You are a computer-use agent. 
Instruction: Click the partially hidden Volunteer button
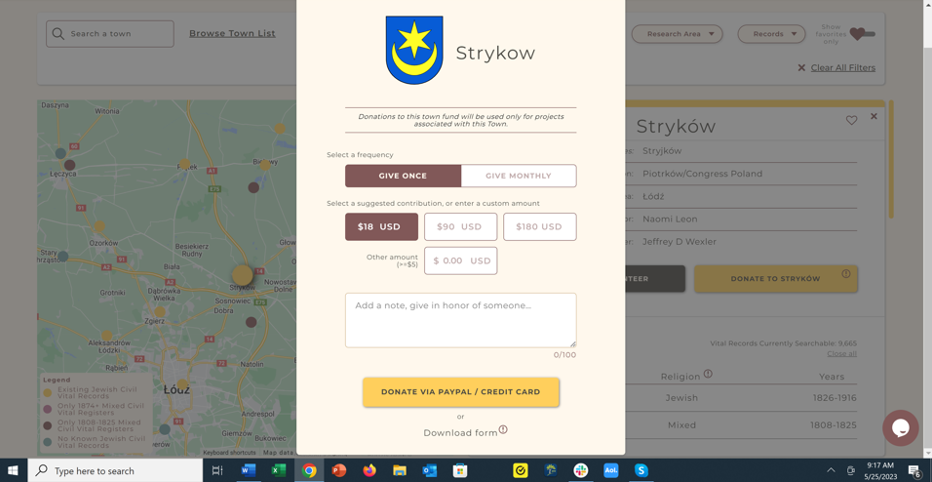point(655,279)
